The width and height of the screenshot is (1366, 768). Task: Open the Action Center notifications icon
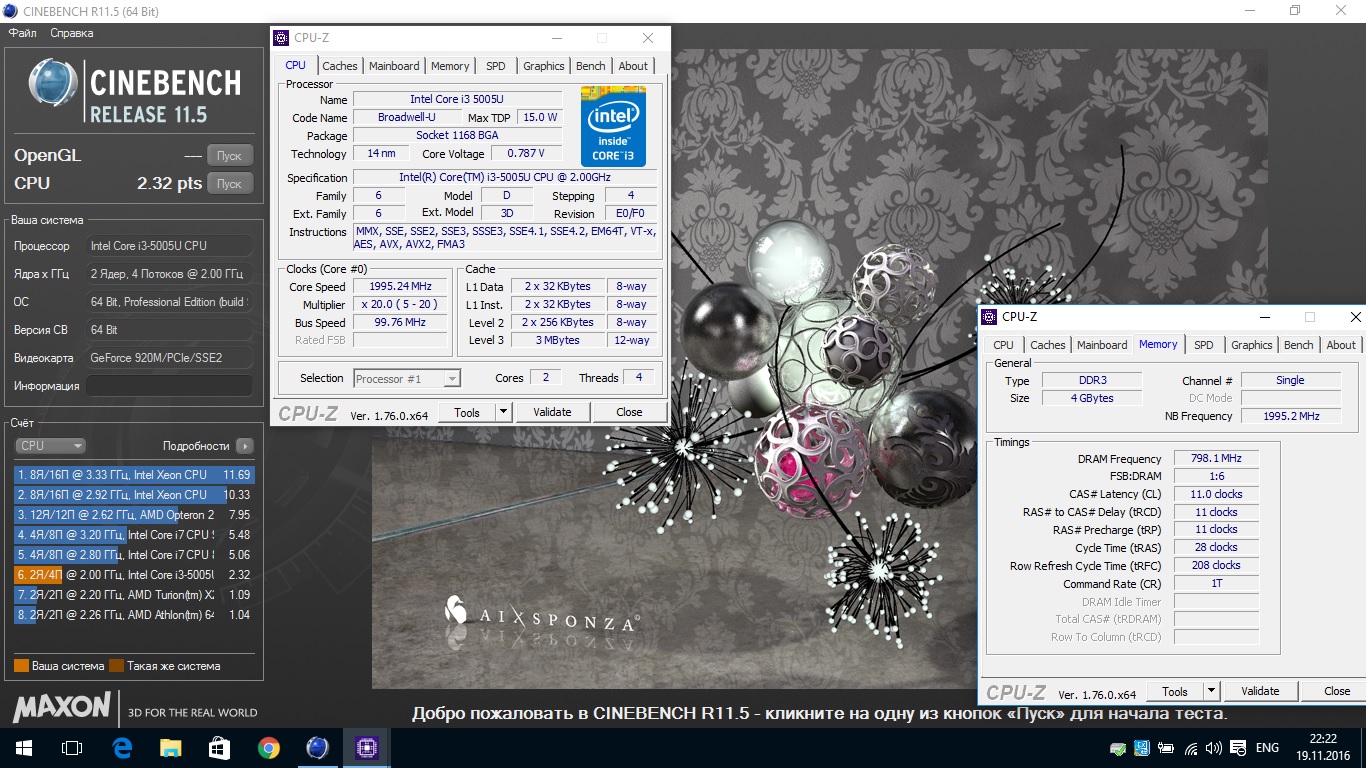(x=1238, y=748)
